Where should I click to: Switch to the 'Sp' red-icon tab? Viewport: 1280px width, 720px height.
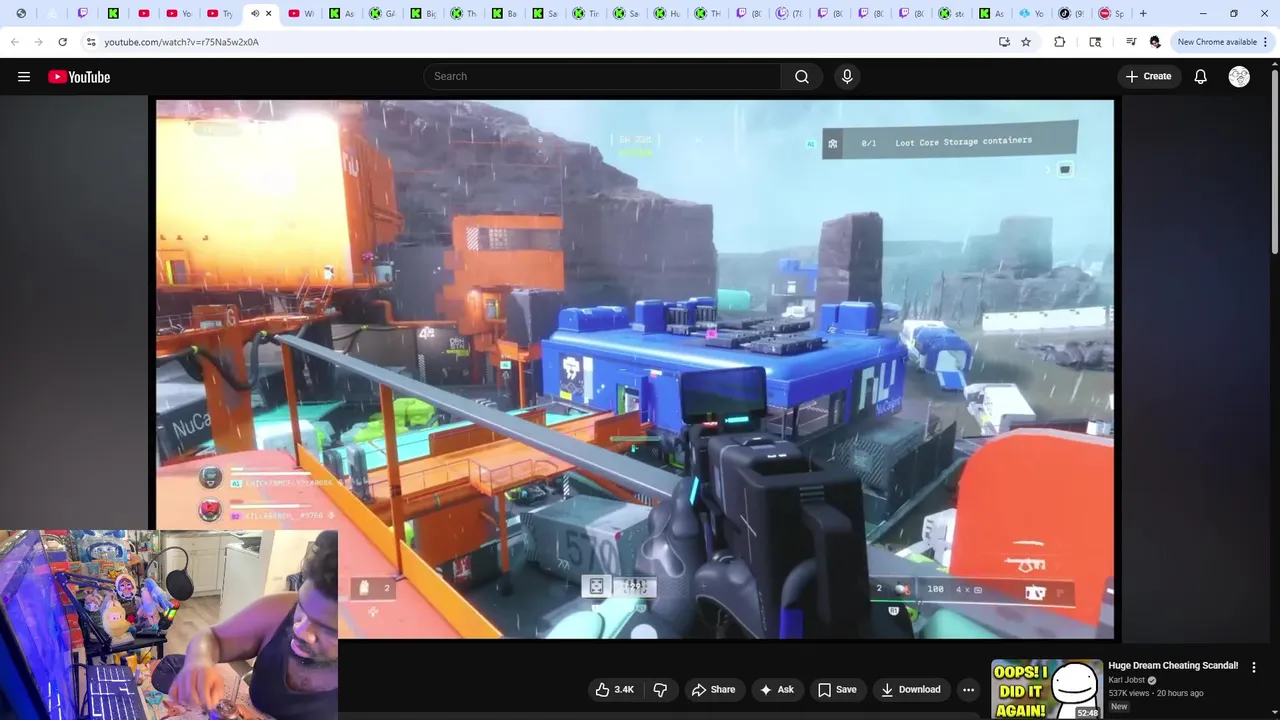pyautogui.click(x=1111, y=14)
